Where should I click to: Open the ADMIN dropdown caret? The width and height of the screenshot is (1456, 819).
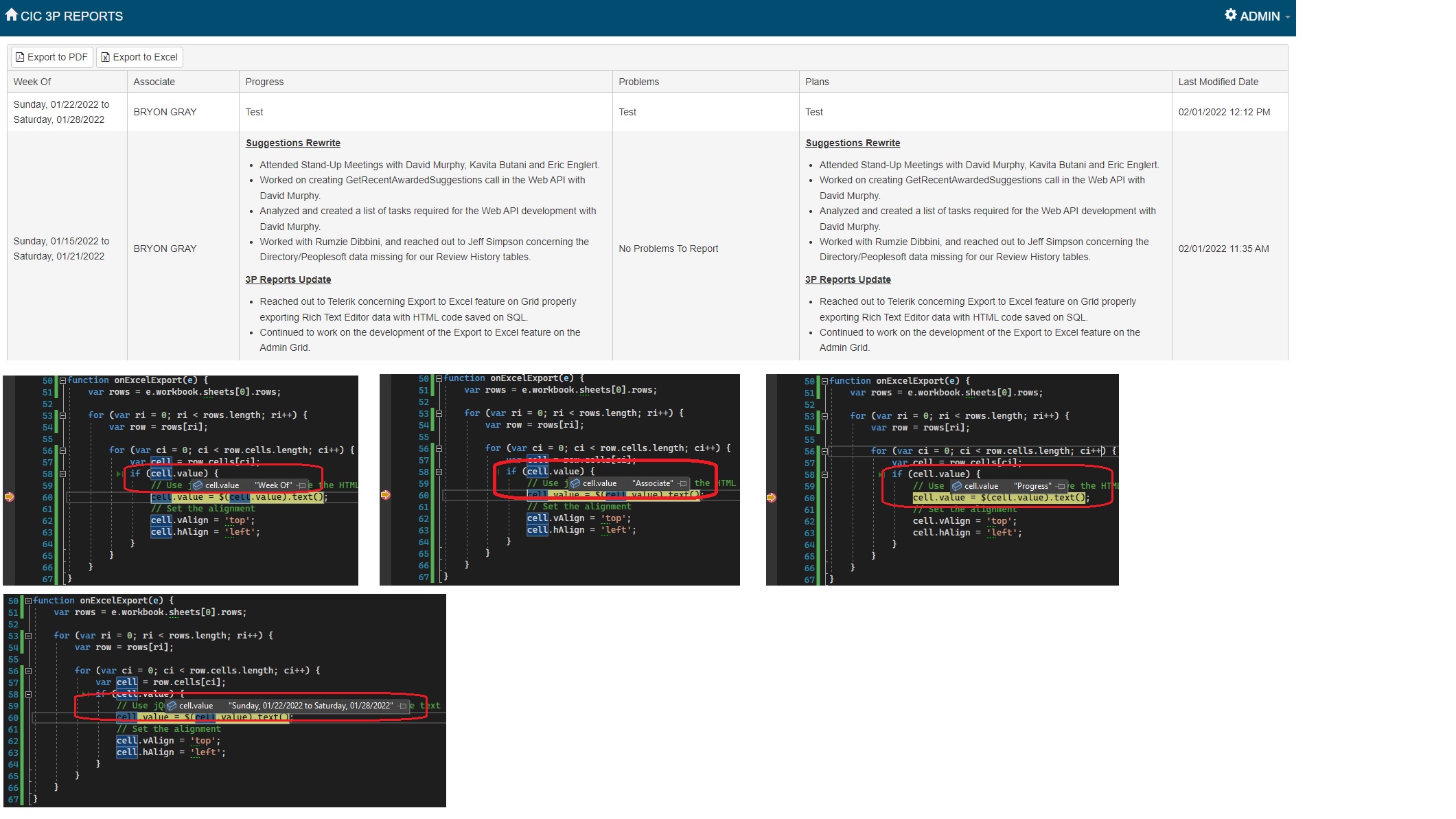tap(1288, 17)
